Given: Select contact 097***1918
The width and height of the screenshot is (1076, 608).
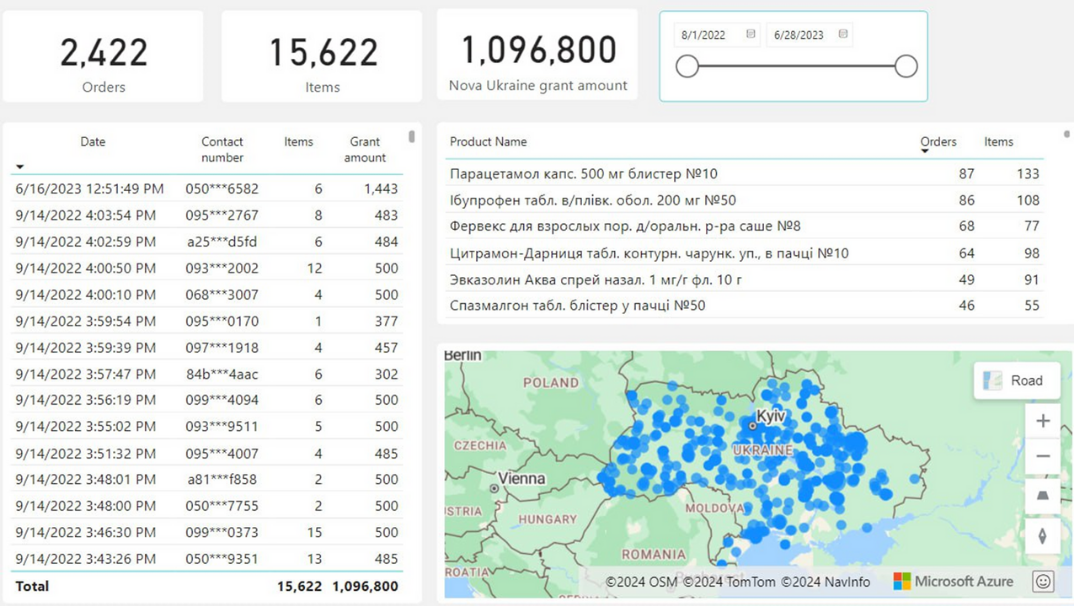Looking at the screenshot, I should click(x=222, y=348).
